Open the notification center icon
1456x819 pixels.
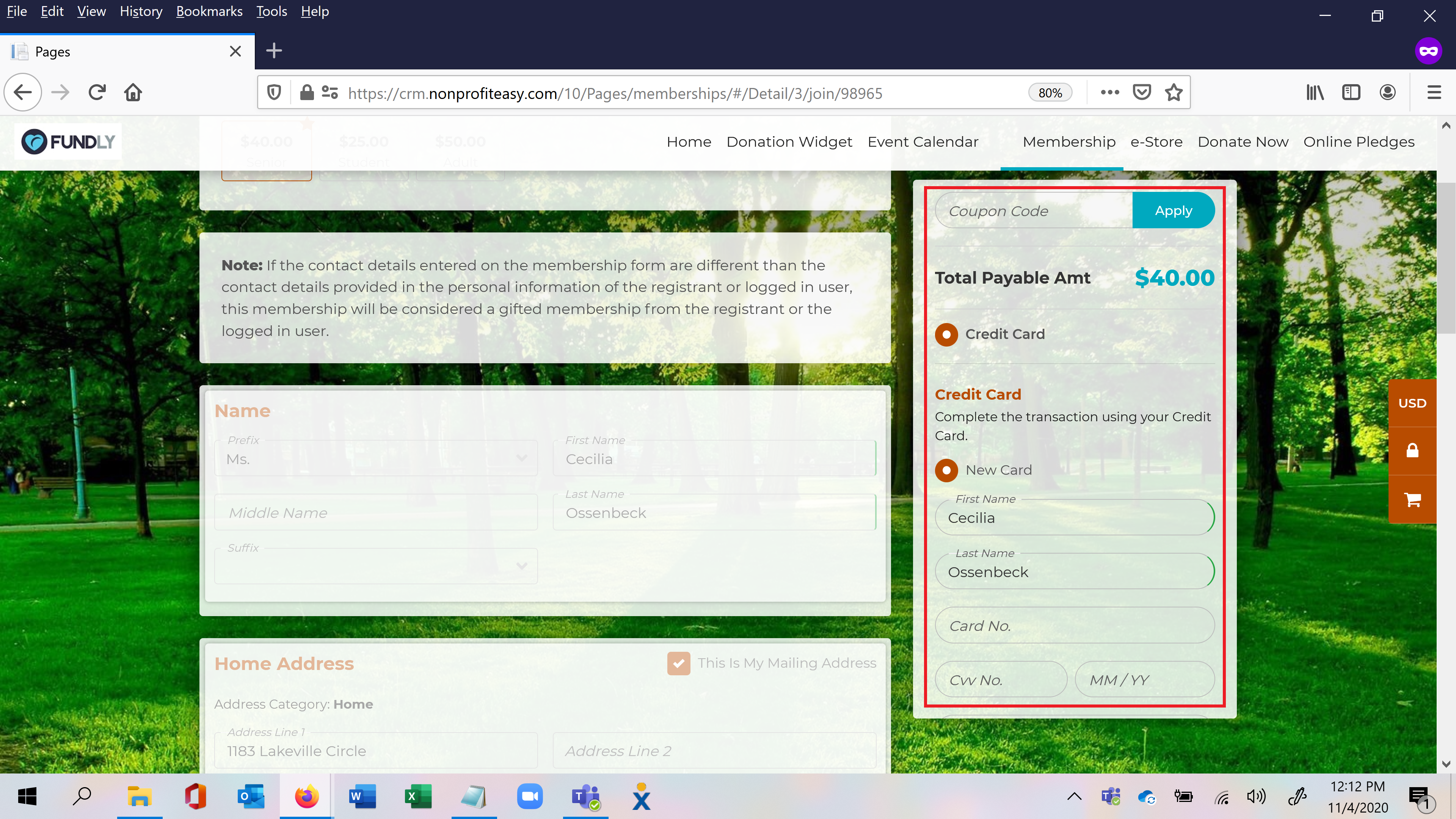1420,797
